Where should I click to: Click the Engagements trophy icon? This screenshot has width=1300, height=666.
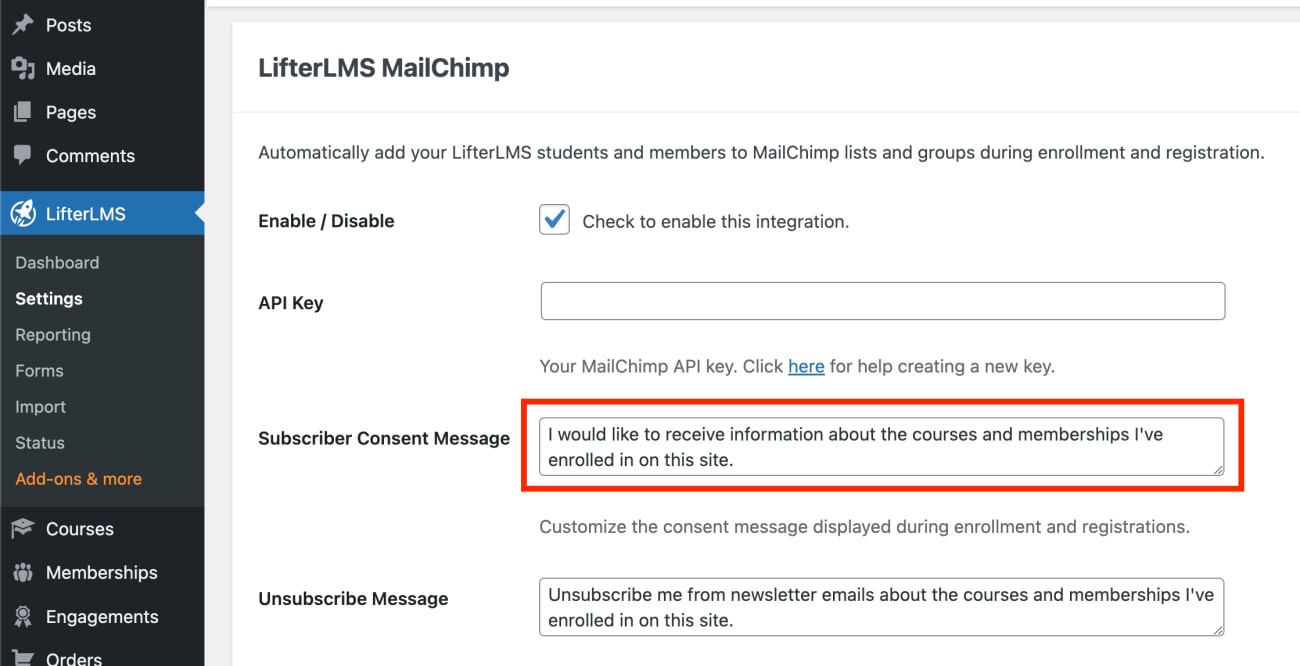point(22,617)
